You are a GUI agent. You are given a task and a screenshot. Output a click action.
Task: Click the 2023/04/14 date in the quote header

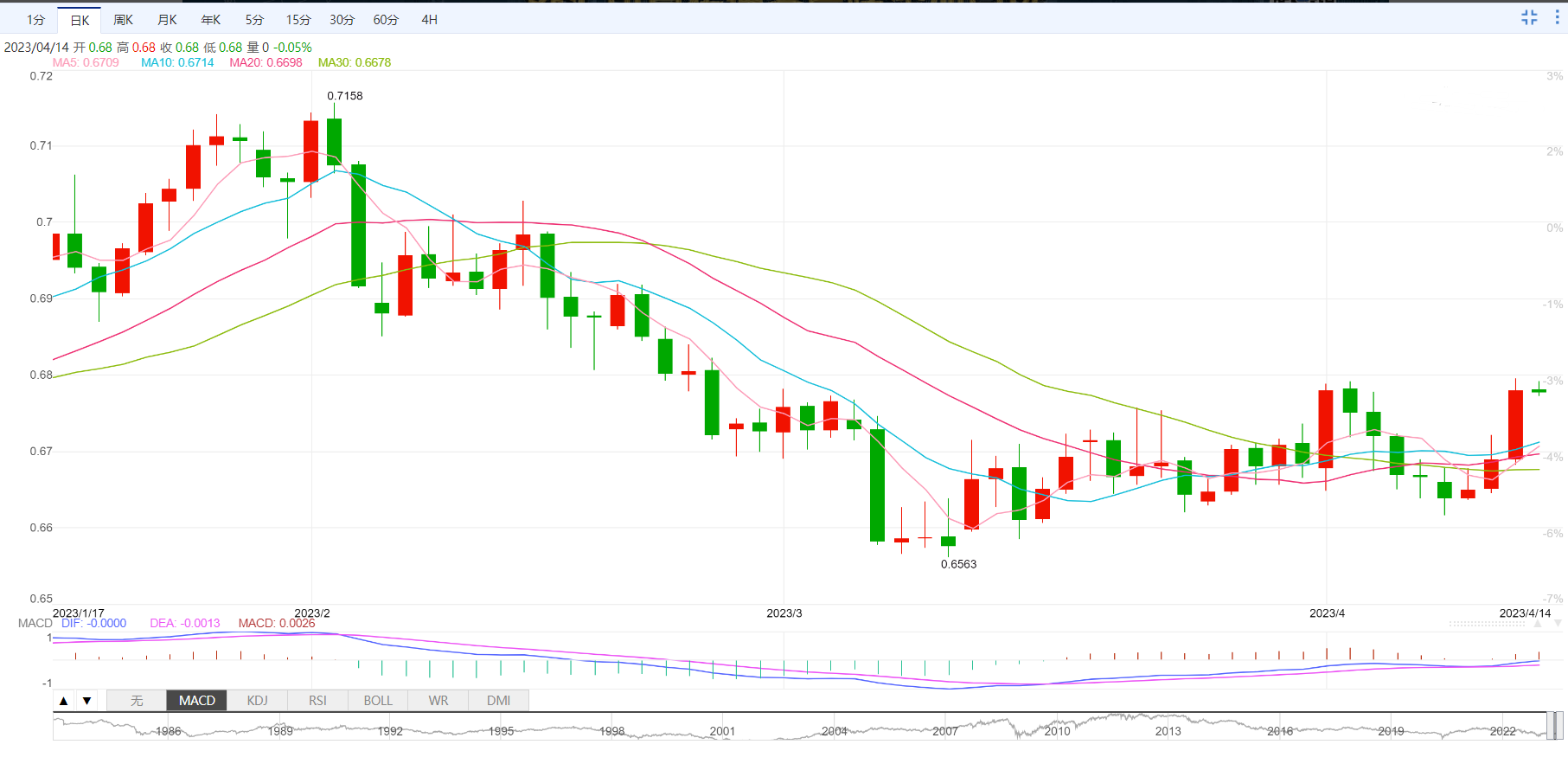click(36, 48)
